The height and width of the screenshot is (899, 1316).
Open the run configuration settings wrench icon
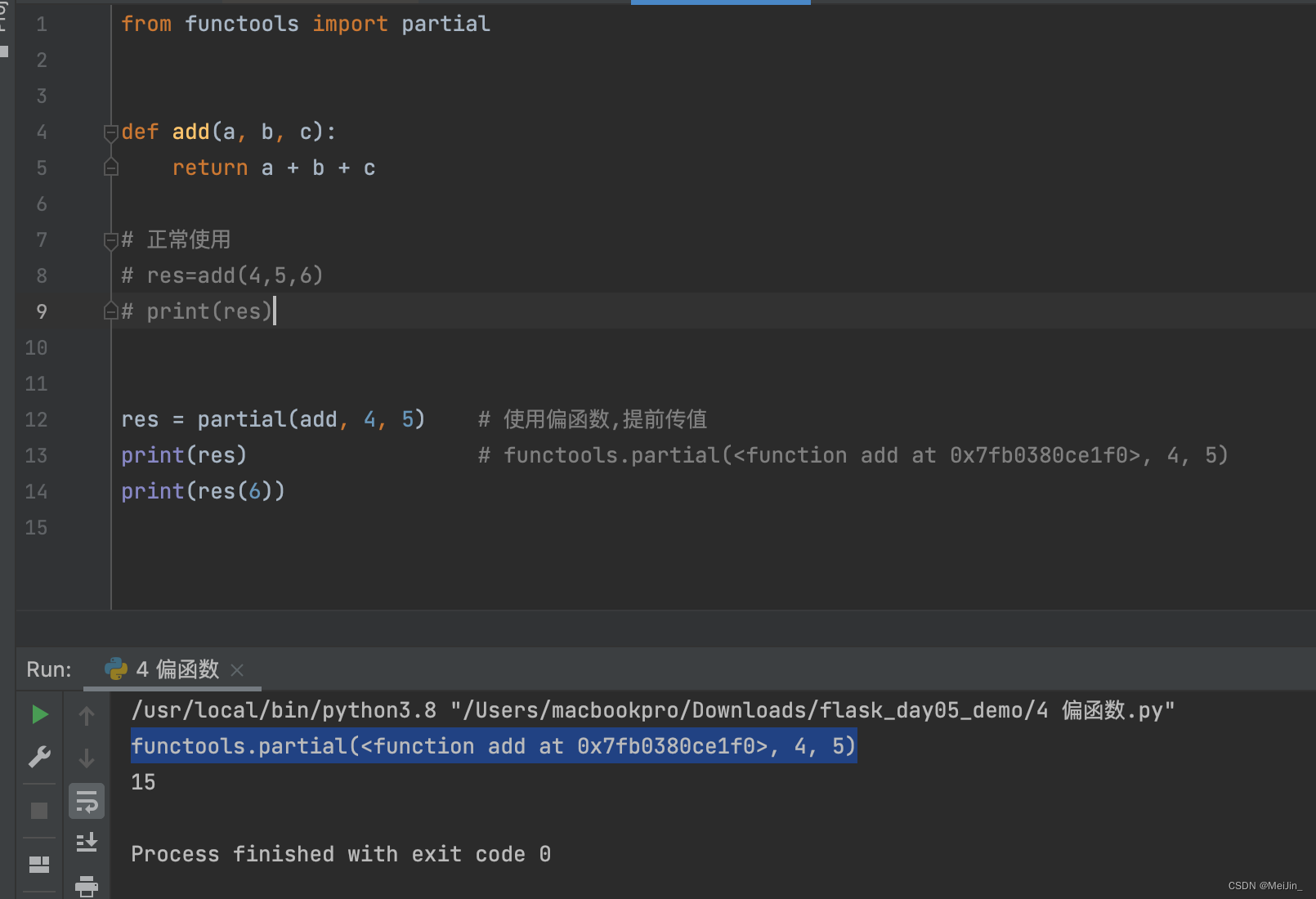(39, 757)
